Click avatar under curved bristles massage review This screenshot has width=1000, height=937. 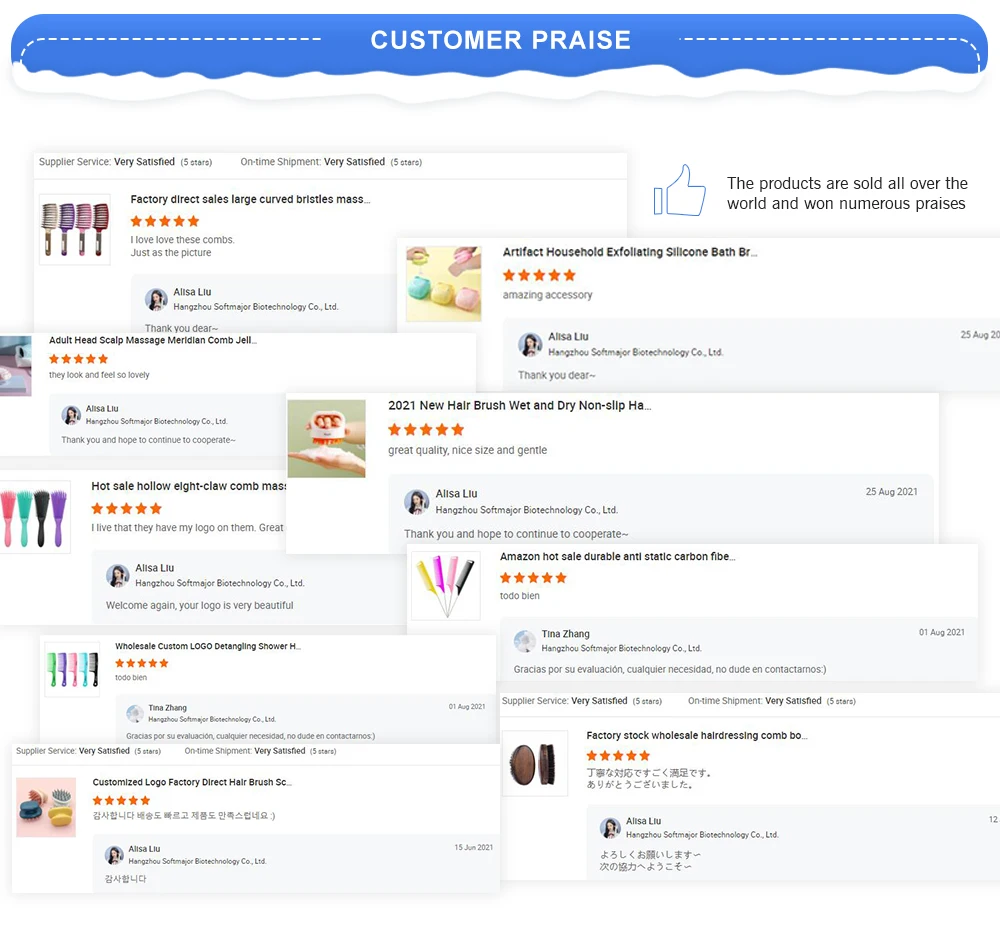point(156,299)
